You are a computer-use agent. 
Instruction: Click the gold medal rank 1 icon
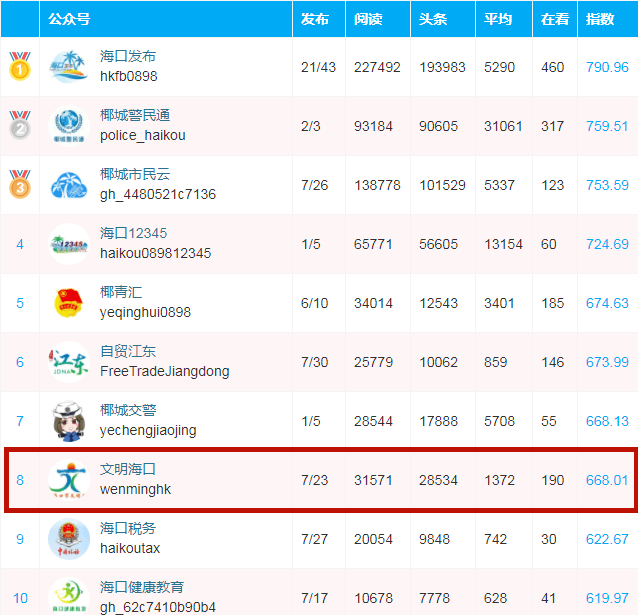[x=20, y=66]
